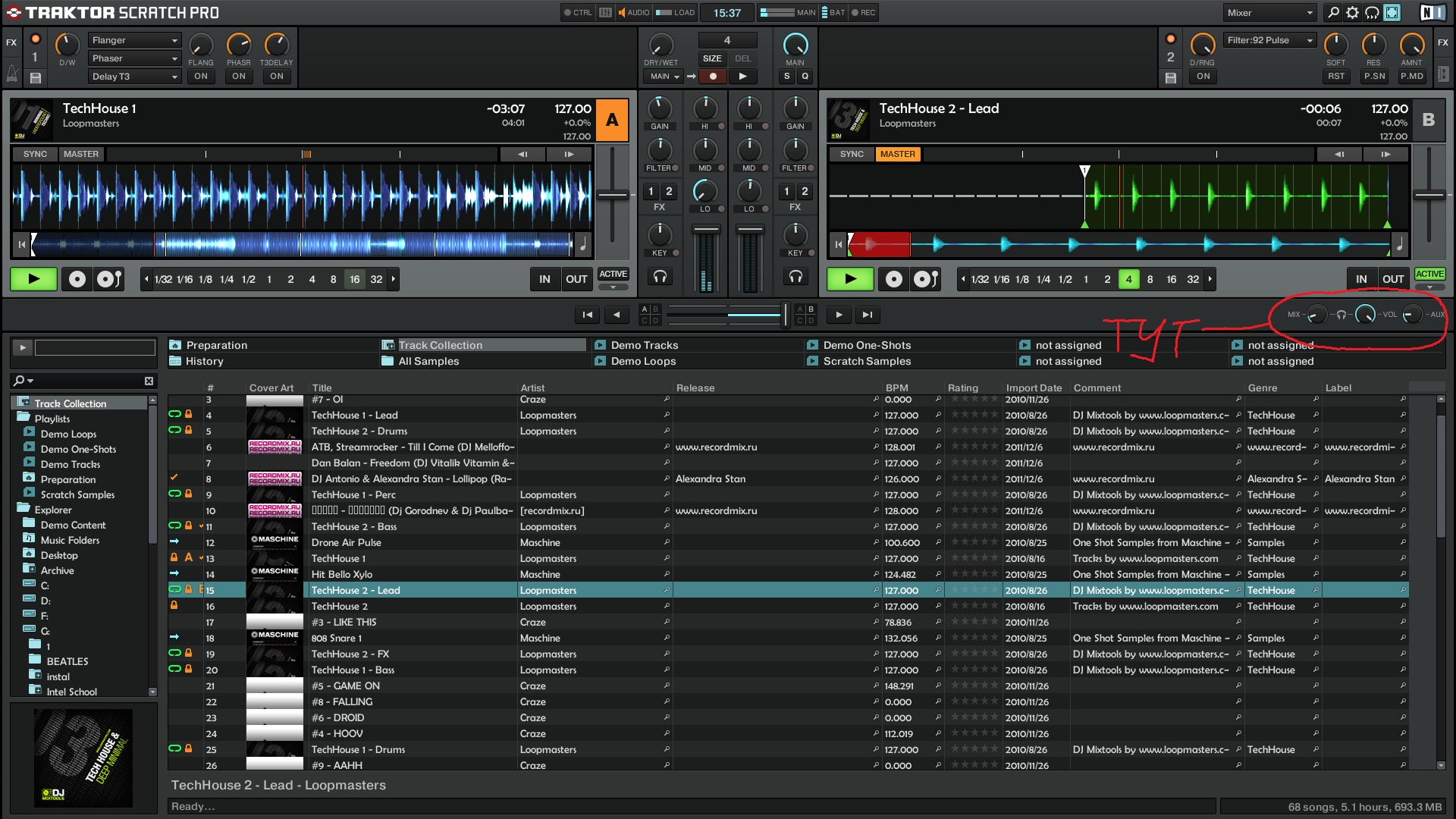Image resolution: width=1456 pixels, height=819 pixels.
Task: Click the mixer layout icon near CTRL
Action: coord(605,13)
